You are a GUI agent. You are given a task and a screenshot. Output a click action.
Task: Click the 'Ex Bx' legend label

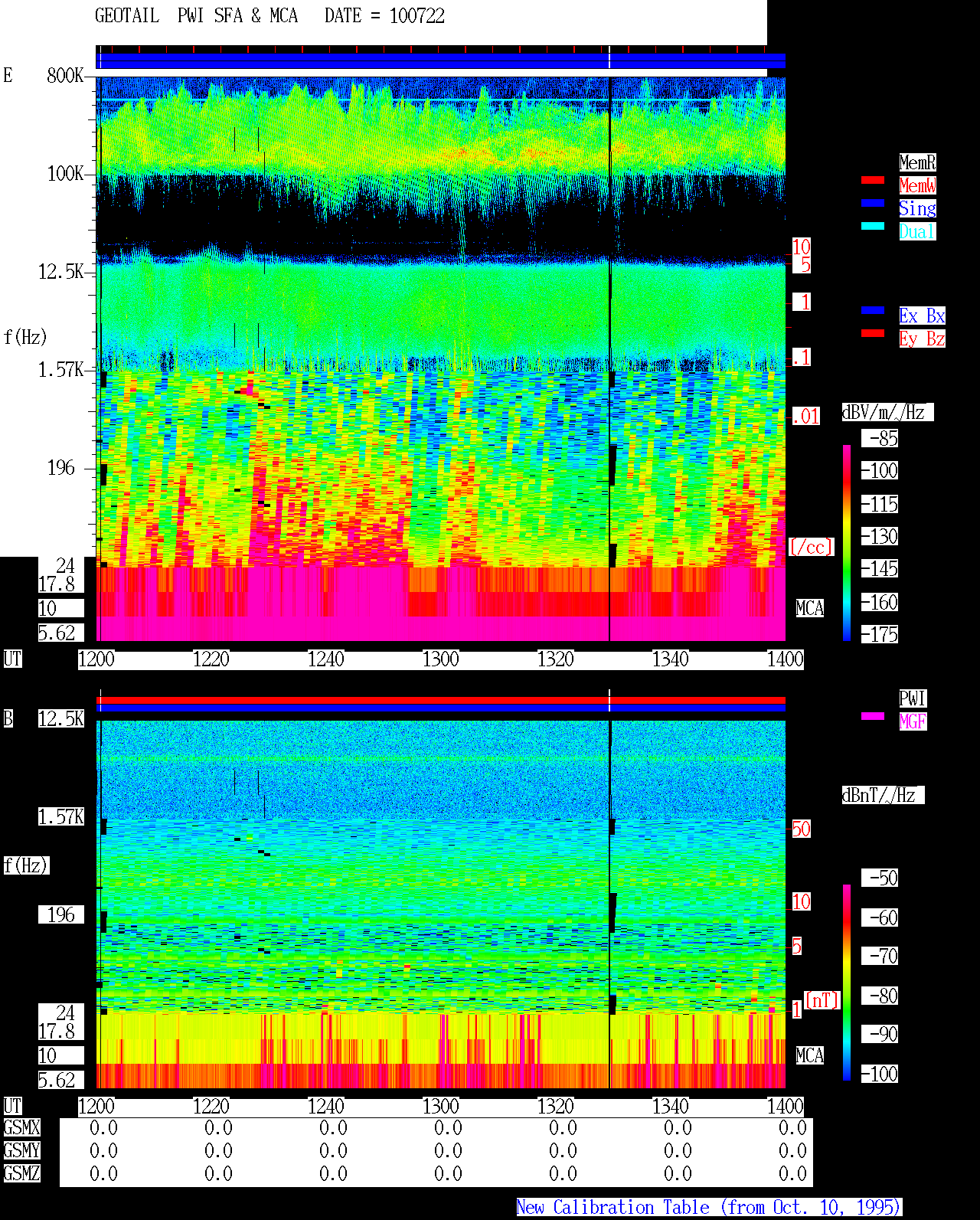(922, 316)
